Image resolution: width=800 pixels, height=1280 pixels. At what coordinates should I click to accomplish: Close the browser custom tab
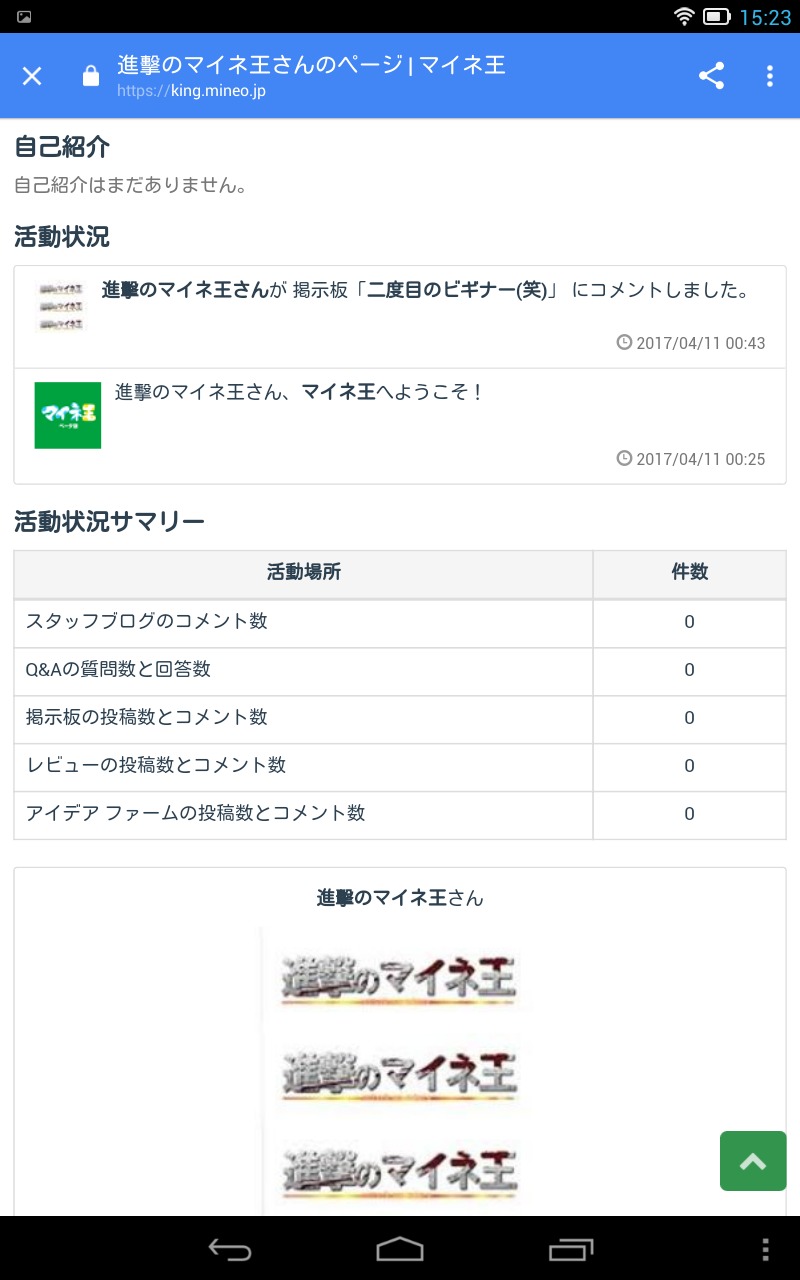pyautogui.click(x=32, y=76)
